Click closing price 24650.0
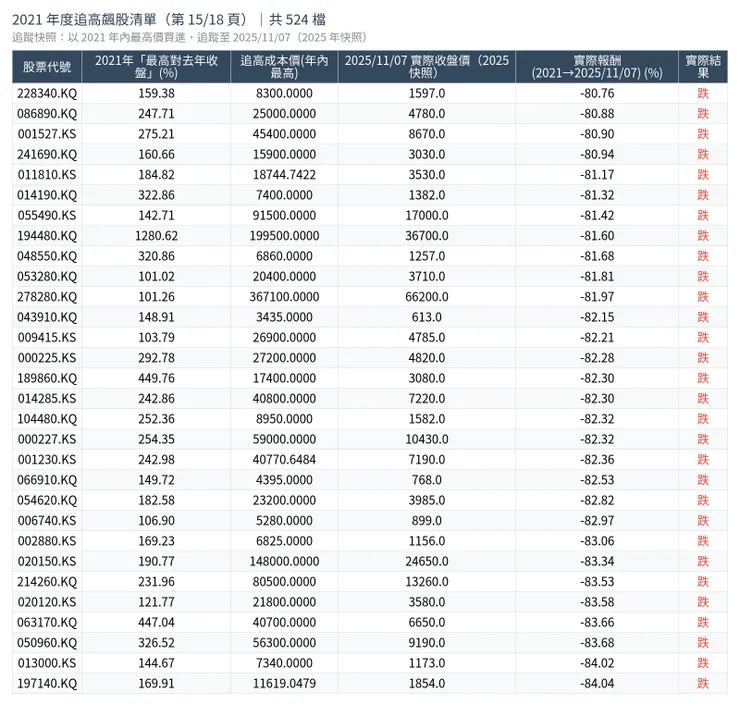This screenshot has width=740, height=706. pyautogui.click(x=427, y=562)
